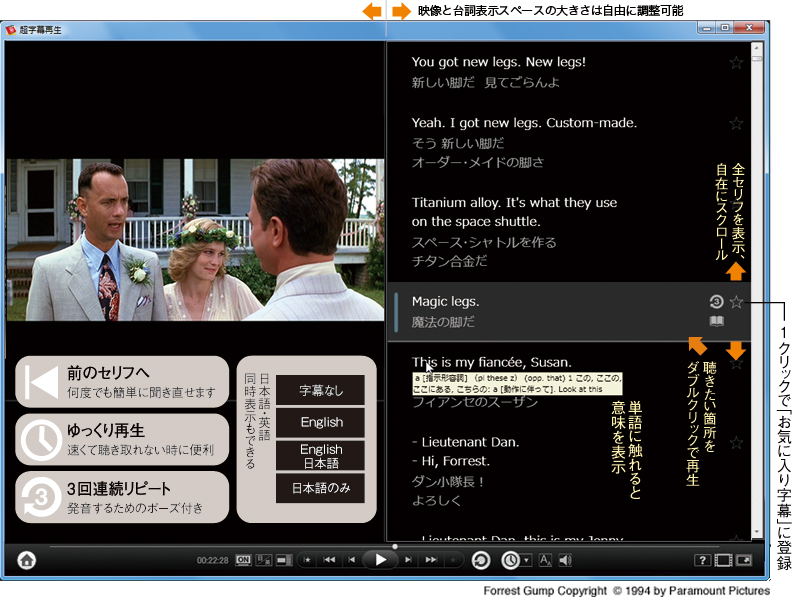Click the line "Titanium alloy. It's what they use"

pyautogui.click(x=514, y=203)
